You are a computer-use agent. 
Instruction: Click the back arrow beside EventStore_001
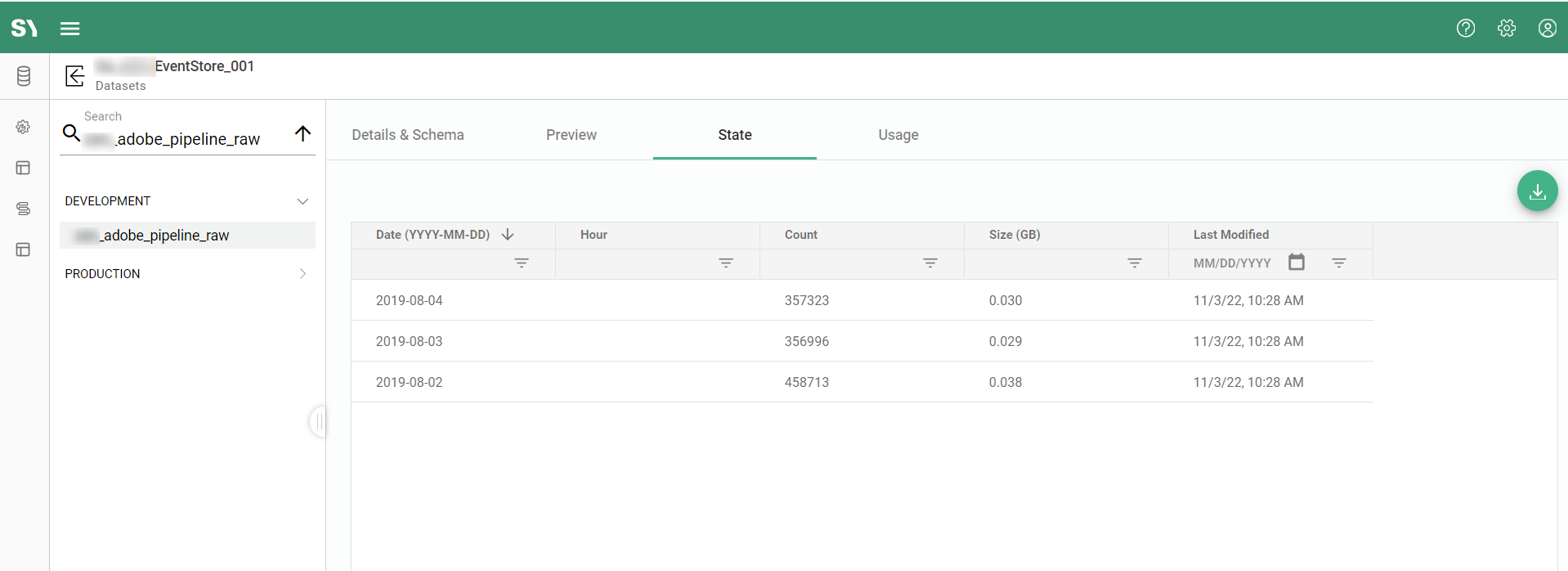click(x=75, y=76)
